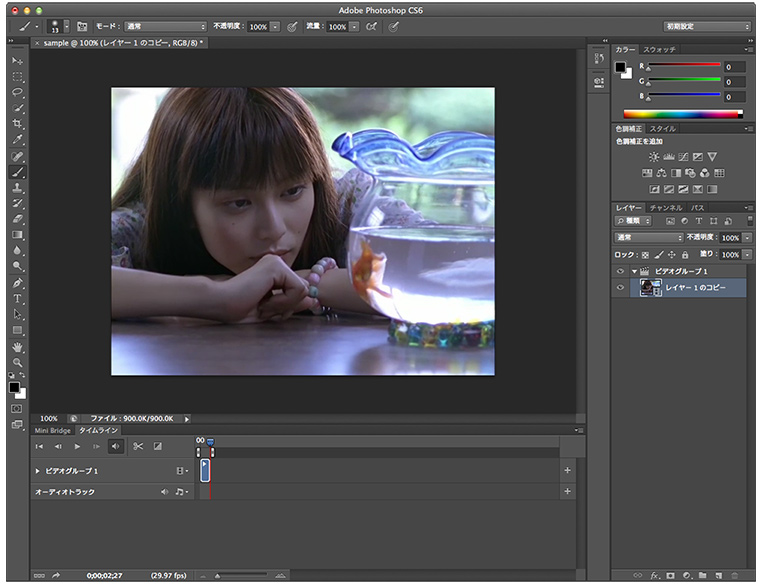Click the color spectrum ramp
762x587 pixels.
[x=683, y=114]
